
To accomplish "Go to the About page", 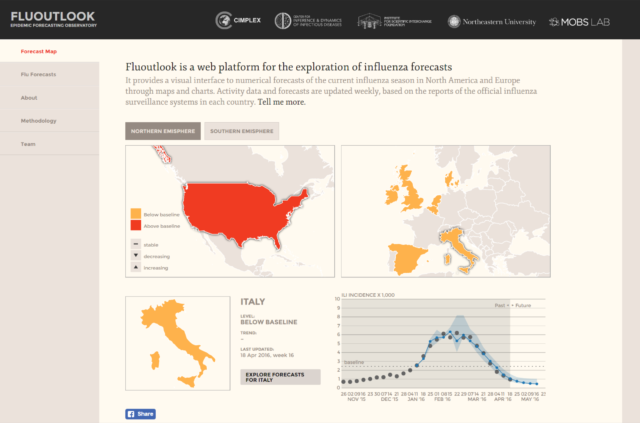I will (x=29, y=98).
